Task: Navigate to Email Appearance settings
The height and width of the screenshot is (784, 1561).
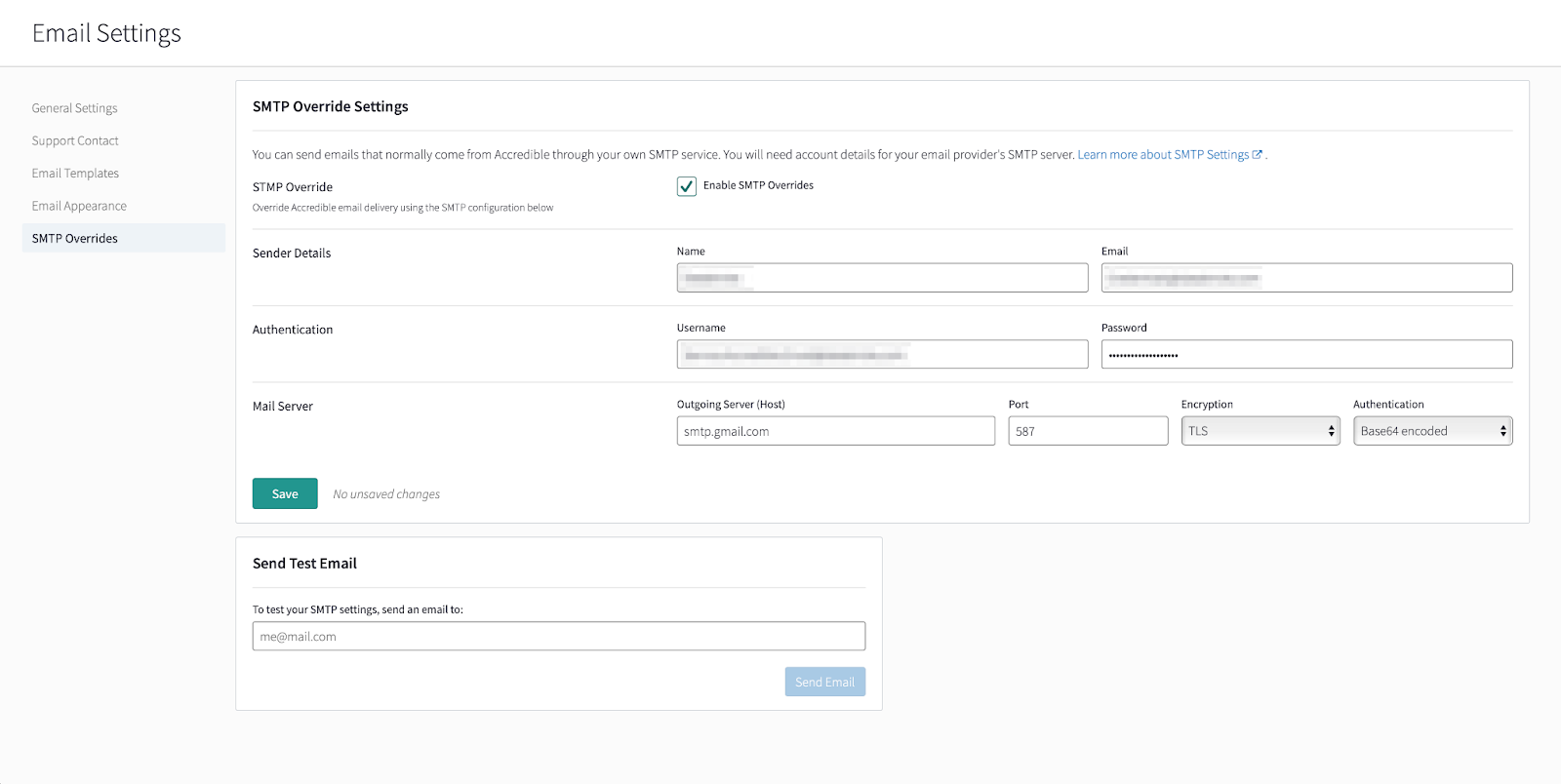Action: click(x=79, y=206)
